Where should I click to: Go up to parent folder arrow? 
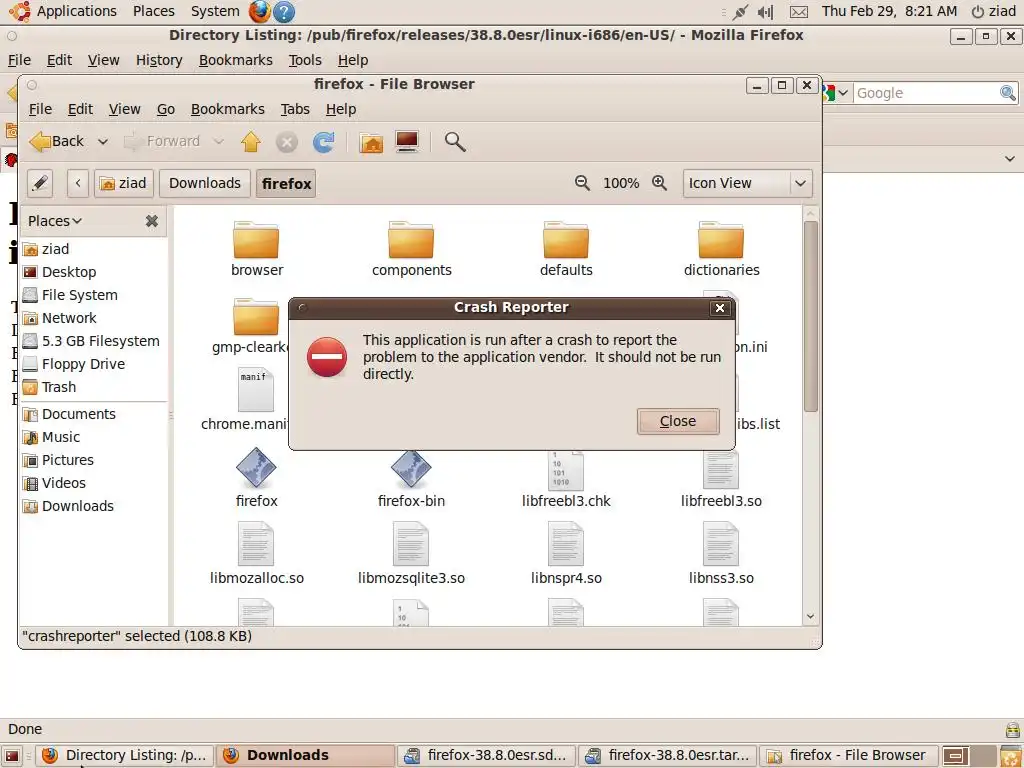[x=251, y=141]
